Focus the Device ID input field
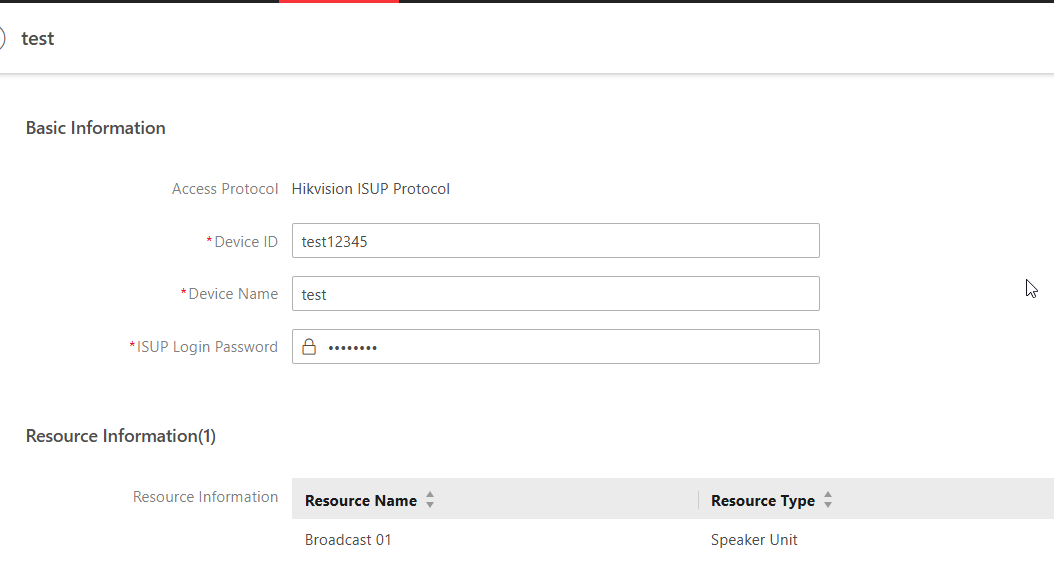The image size is (1054, 583). click(x=555, y=241)
